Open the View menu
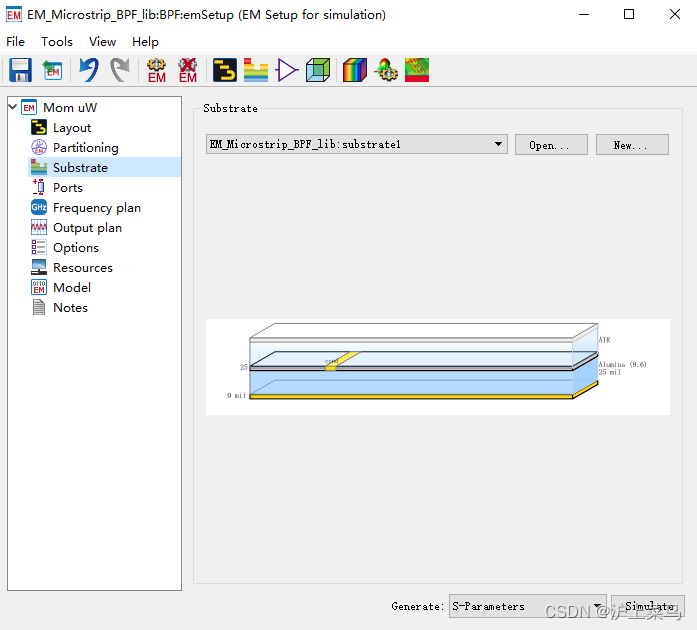This screenshot has width=697, height=630. 102,42
